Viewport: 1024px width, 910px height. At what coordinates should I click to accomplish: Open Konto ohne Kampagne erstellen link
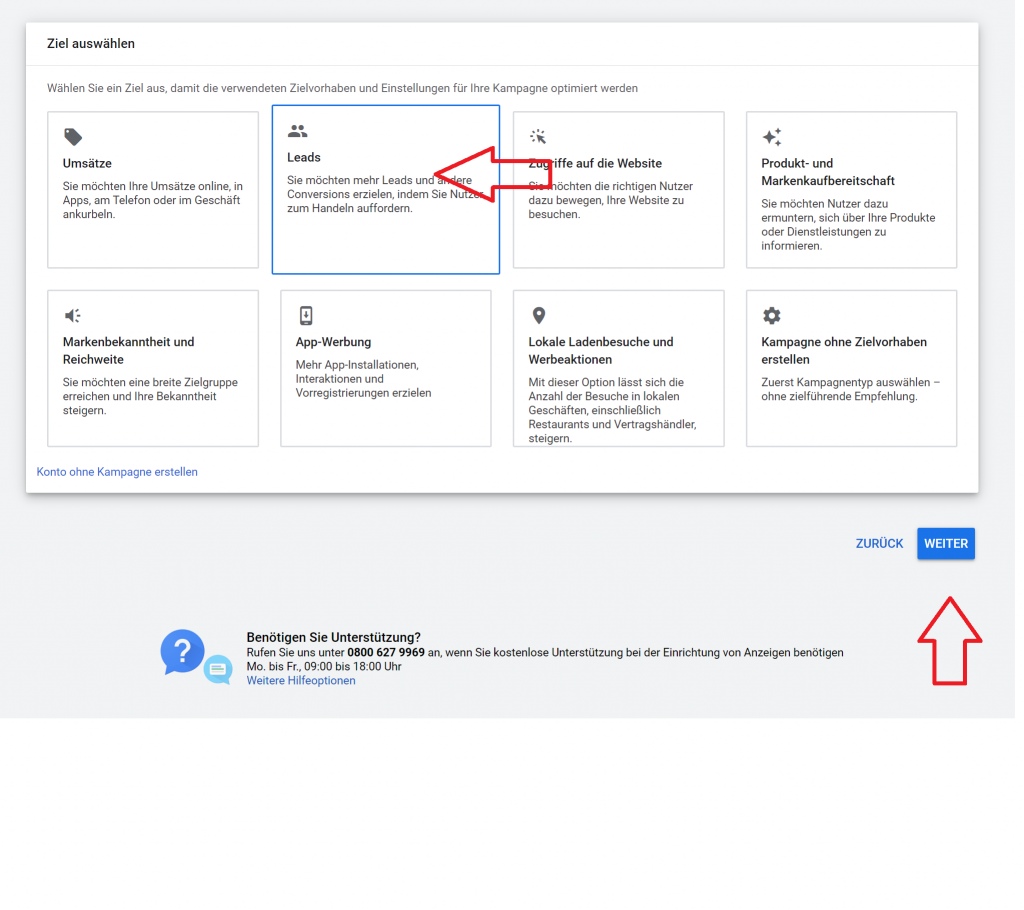[117, 472]
